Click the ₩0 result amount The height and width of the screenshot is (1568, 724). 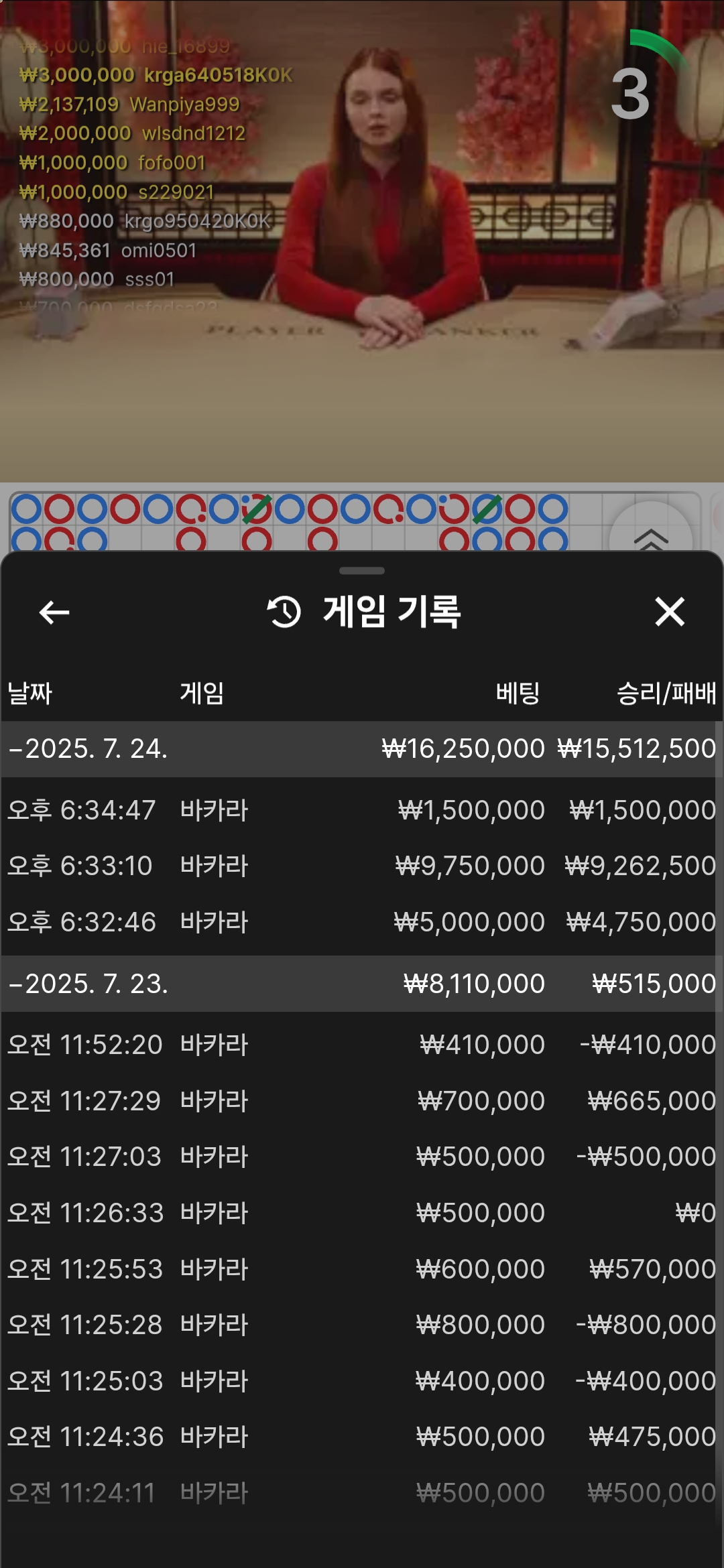(696, 1213)
